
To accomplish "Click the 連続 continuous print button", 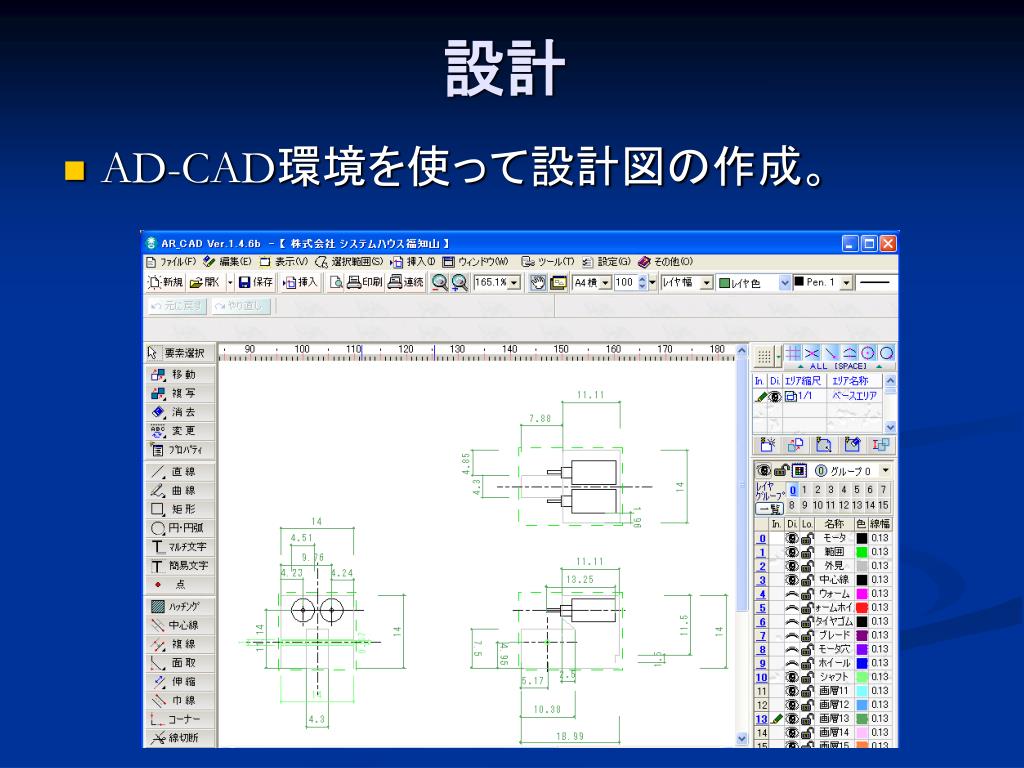I will pos(406,283).
